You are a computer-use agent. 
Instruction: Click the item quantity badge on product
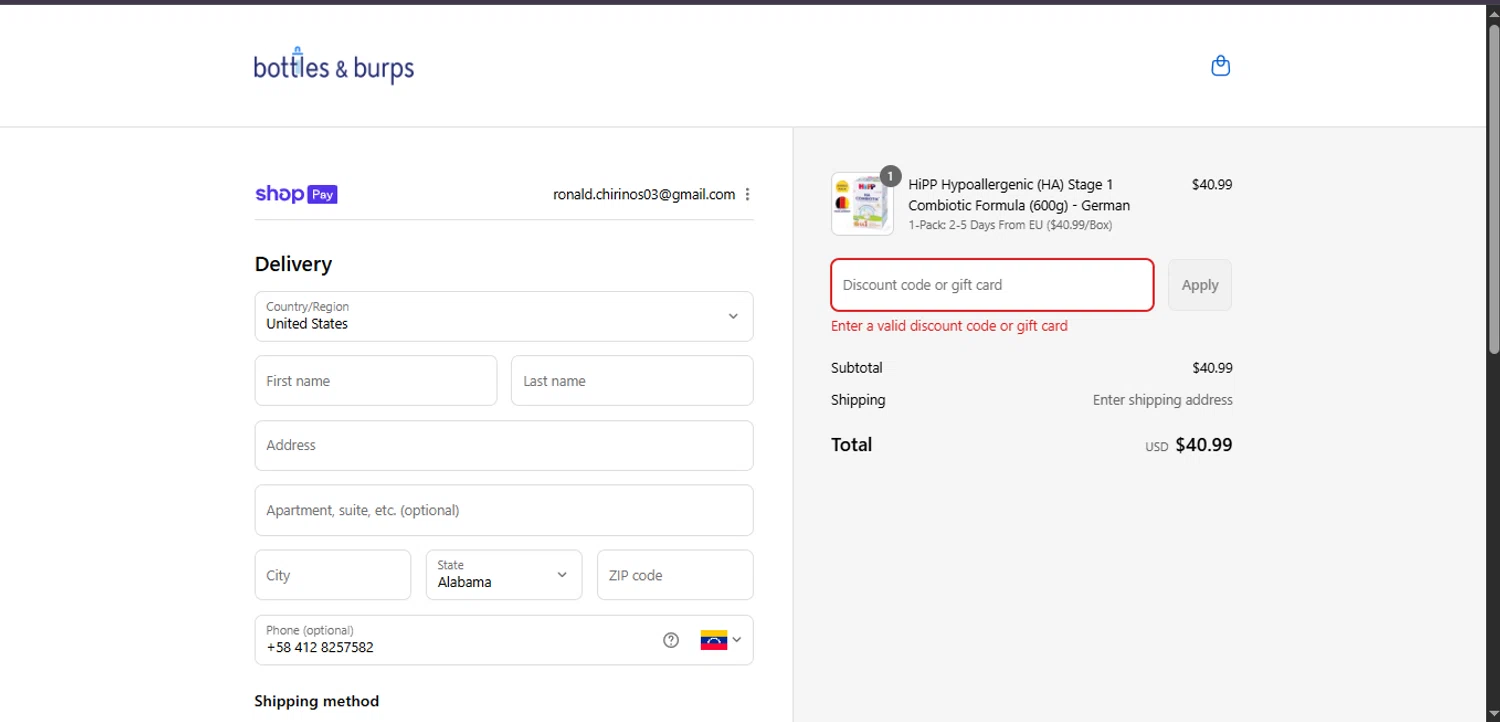point(890,176)
